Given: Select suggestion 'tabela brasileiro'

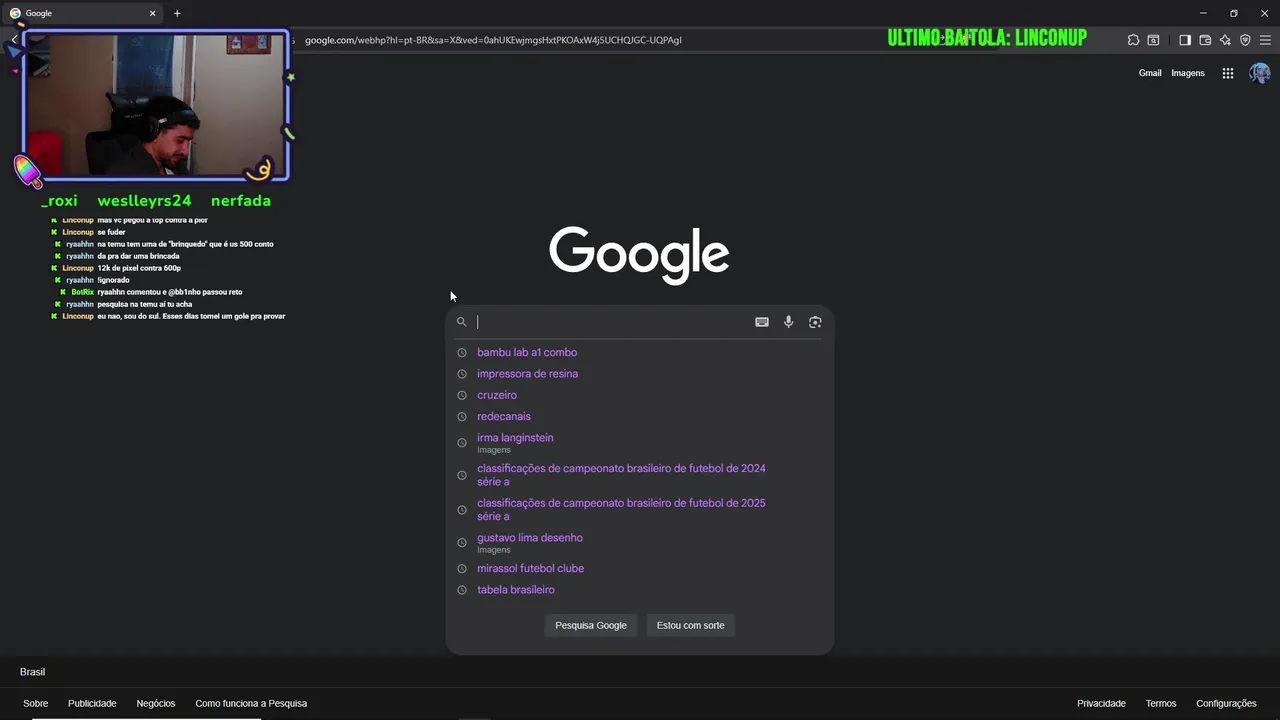Looking at the screenshot, I should coord(639,590).
